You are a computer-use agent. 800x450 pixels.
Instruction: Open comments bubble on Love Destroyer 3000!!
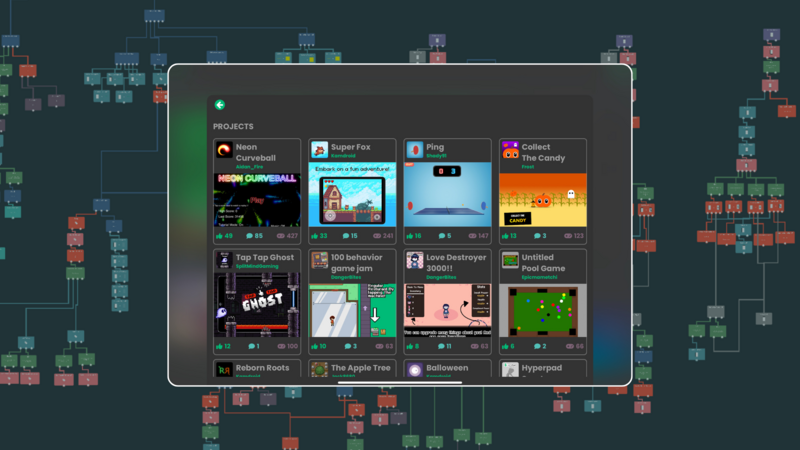coord(441,346)
